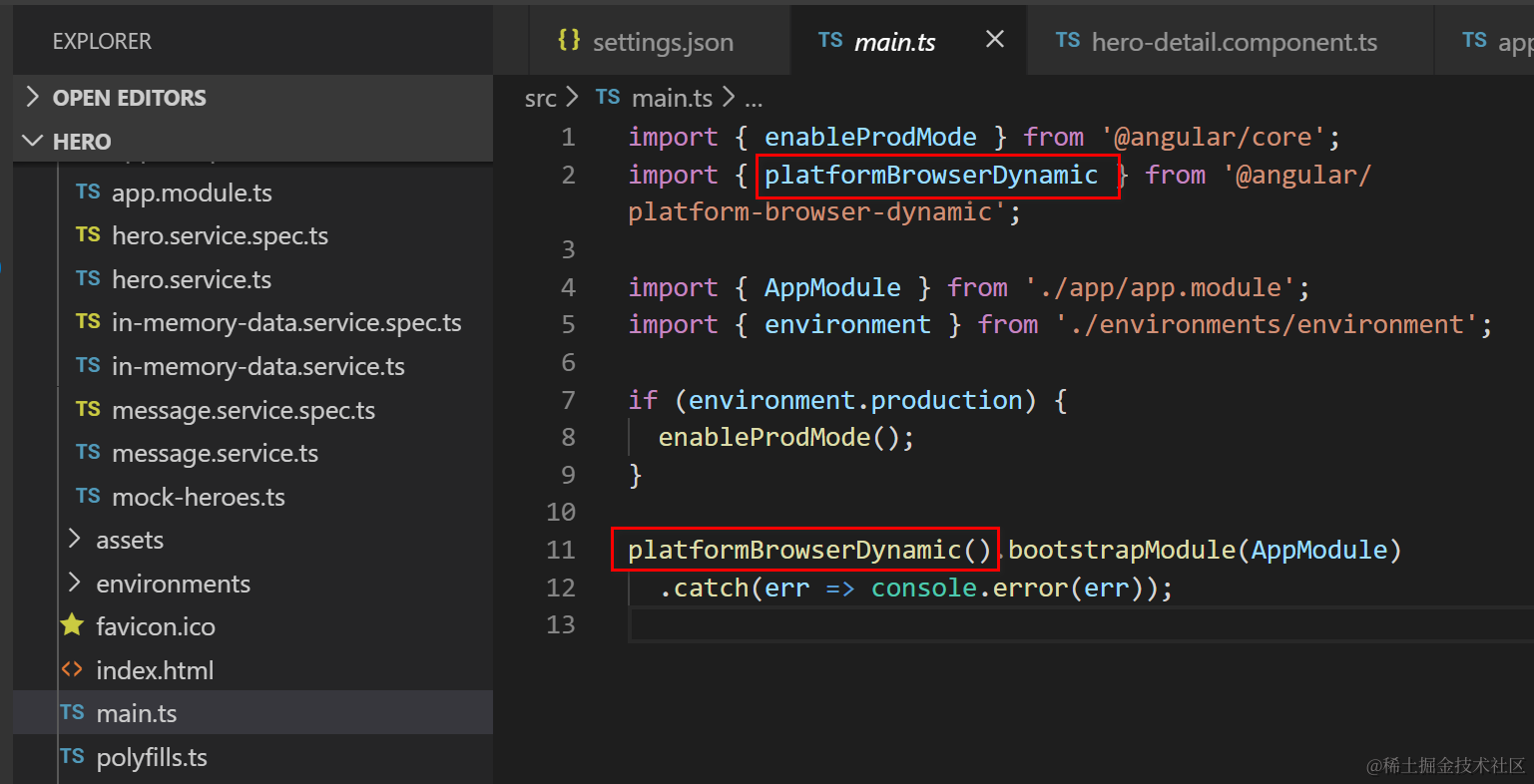Click the src breadcrumb segment
This screenshot has width=1534, height=784.
click(541, 98)
